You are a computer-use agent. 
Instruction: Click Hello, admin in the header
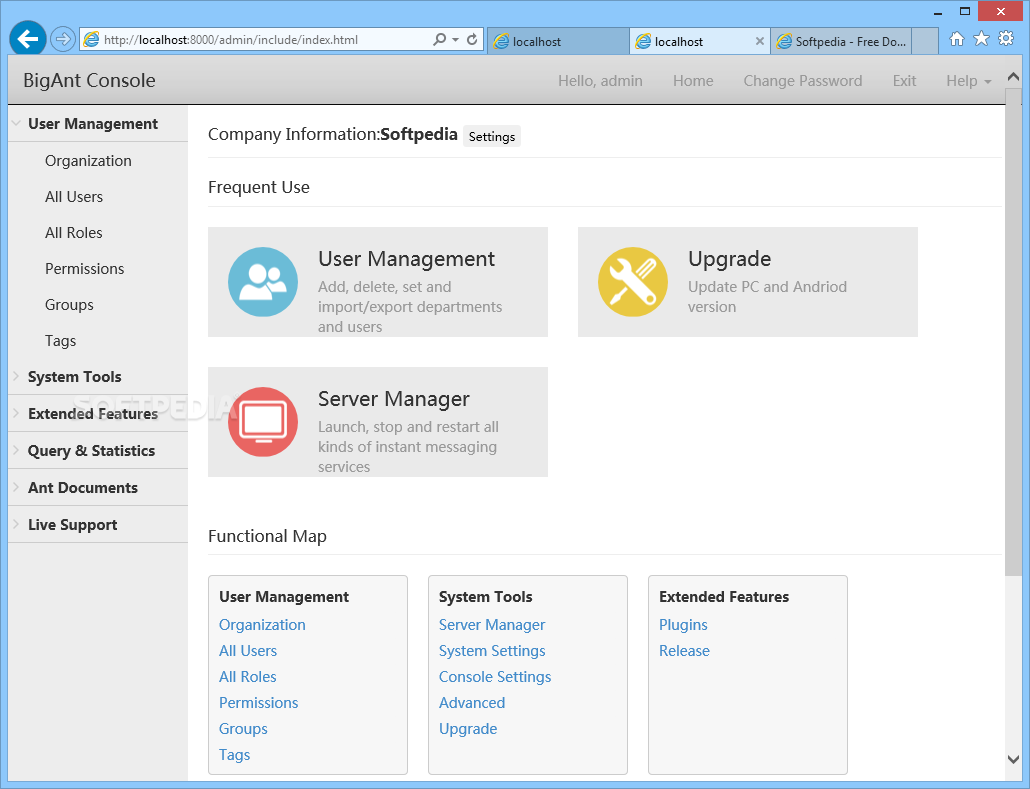[x=600, y=81]
